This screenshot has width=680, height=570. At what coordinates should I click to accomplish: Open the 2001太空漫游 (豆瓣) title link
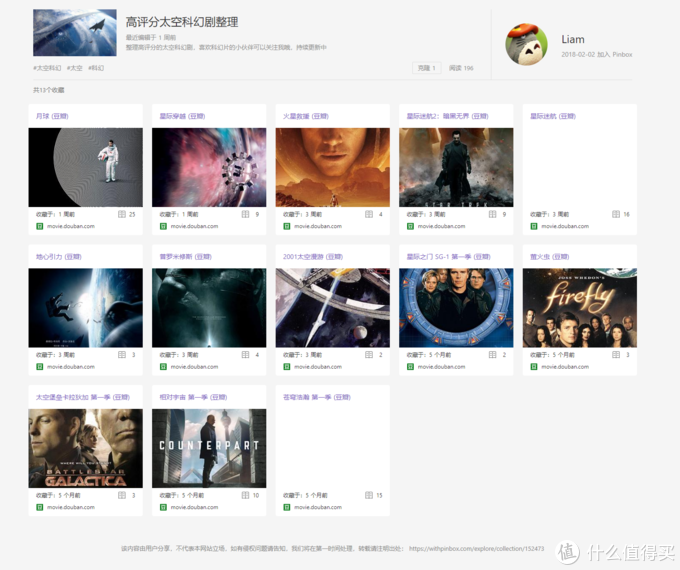click(x=313, y=257)
